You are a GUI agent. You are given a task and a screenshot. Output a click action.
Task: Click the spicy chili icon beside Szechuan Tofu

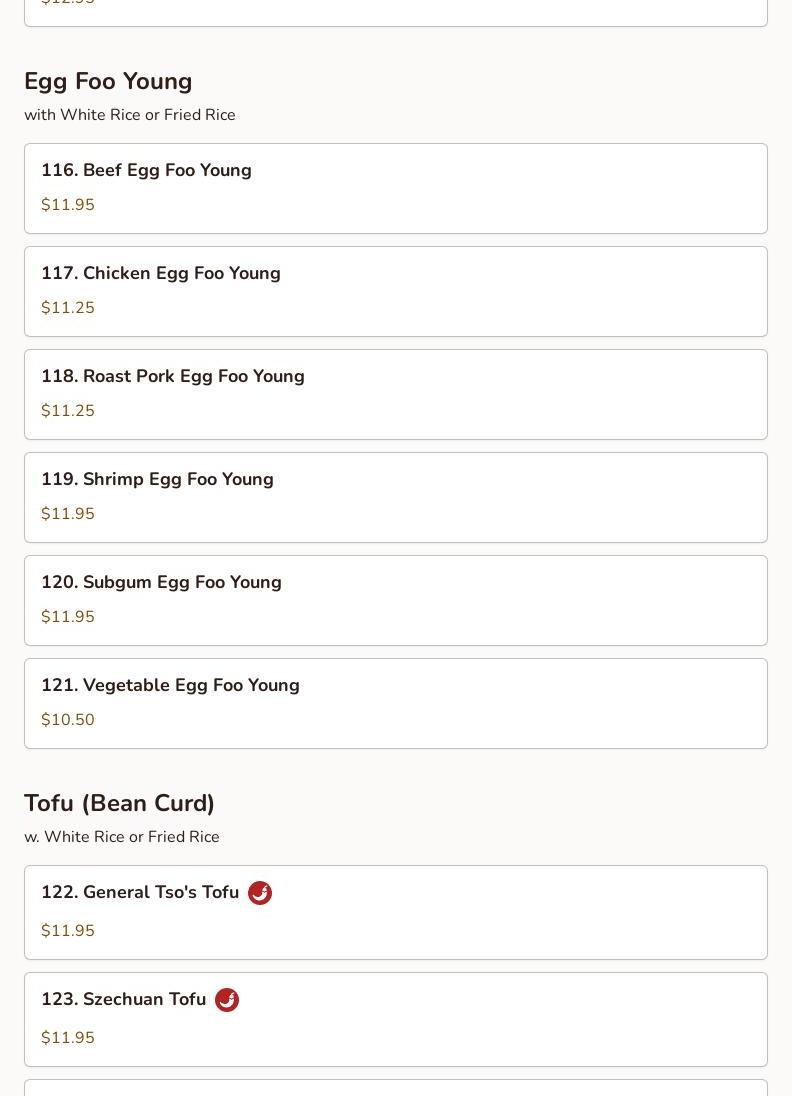tap(226, 1000)
